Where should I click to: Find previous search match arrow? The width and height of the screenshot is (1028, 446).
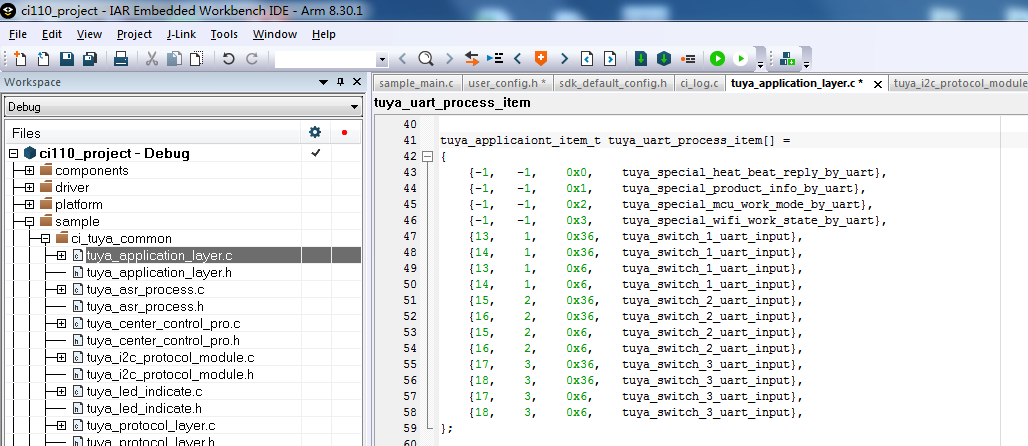tap(403, 59)
